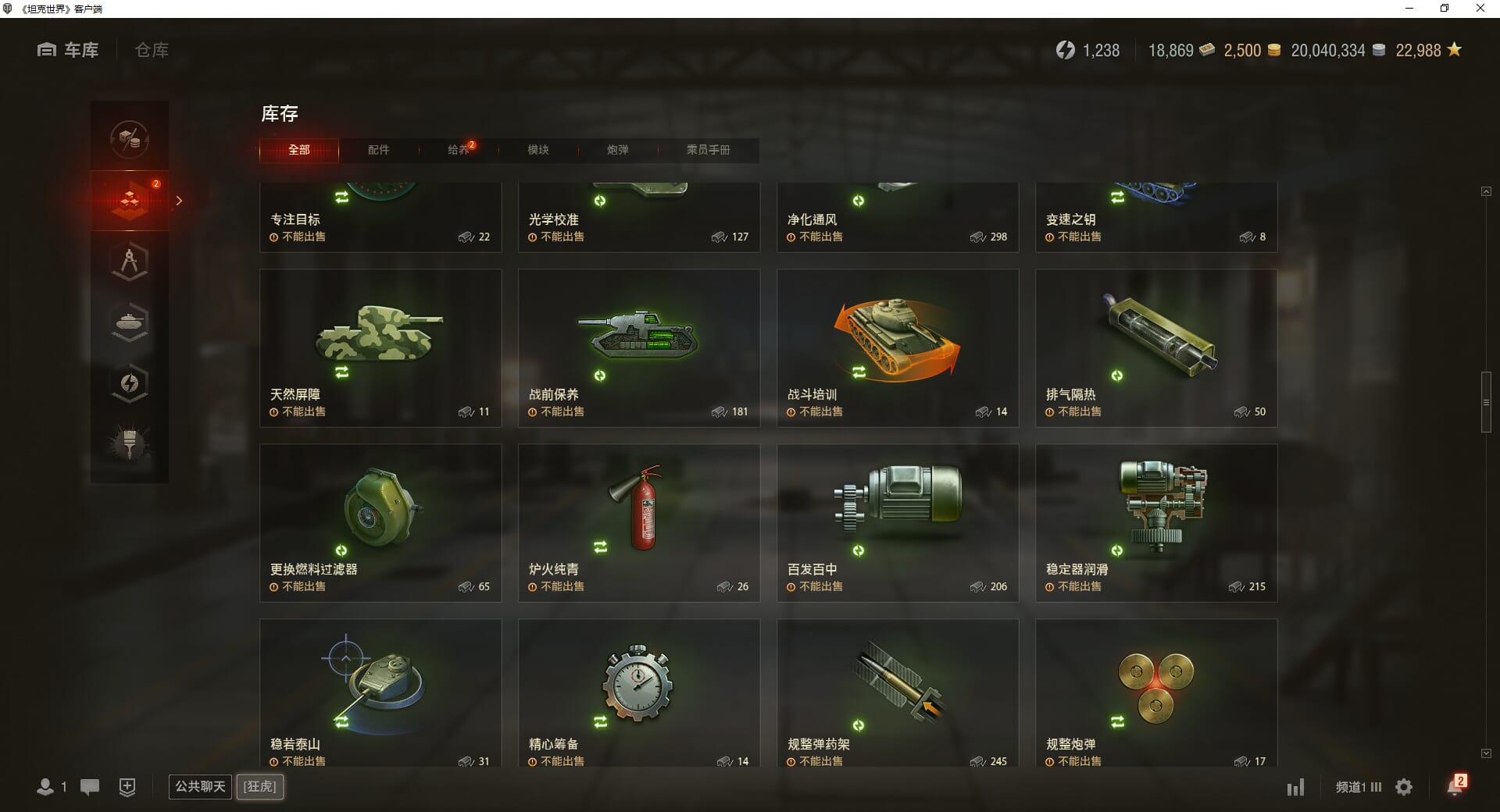Open the settings gear icon
This screenshot has width=1500, height=812.
[x=1404, y=787]
